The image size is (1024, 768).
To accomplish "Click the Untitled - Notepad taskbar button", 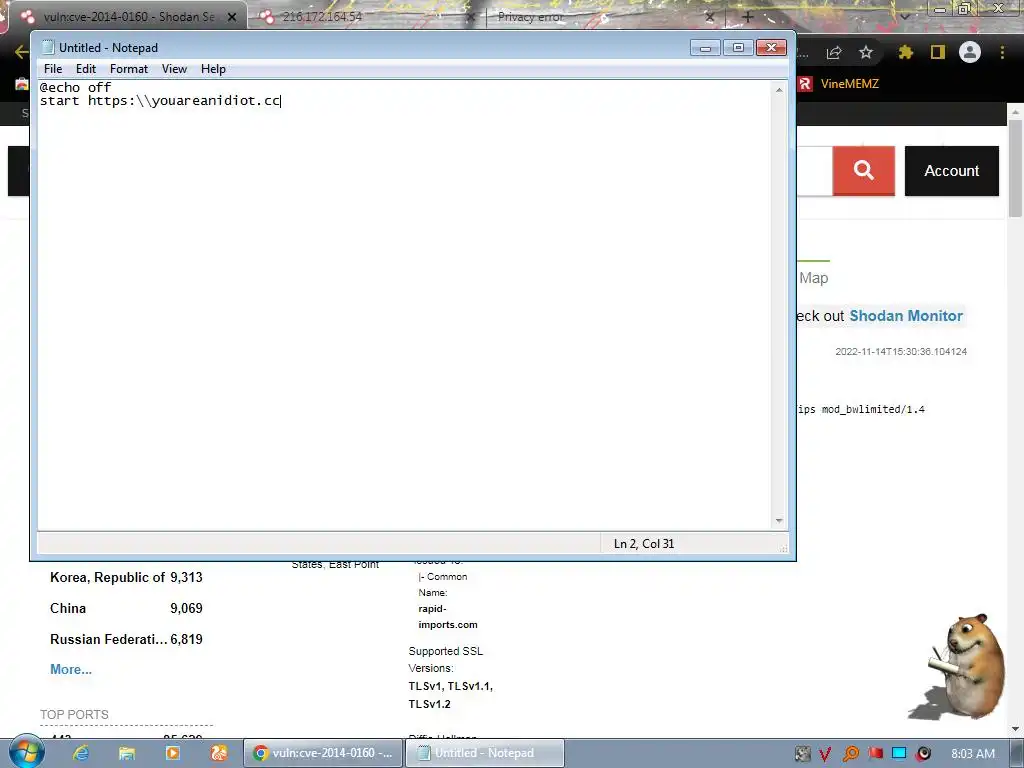I will point(485,753).
